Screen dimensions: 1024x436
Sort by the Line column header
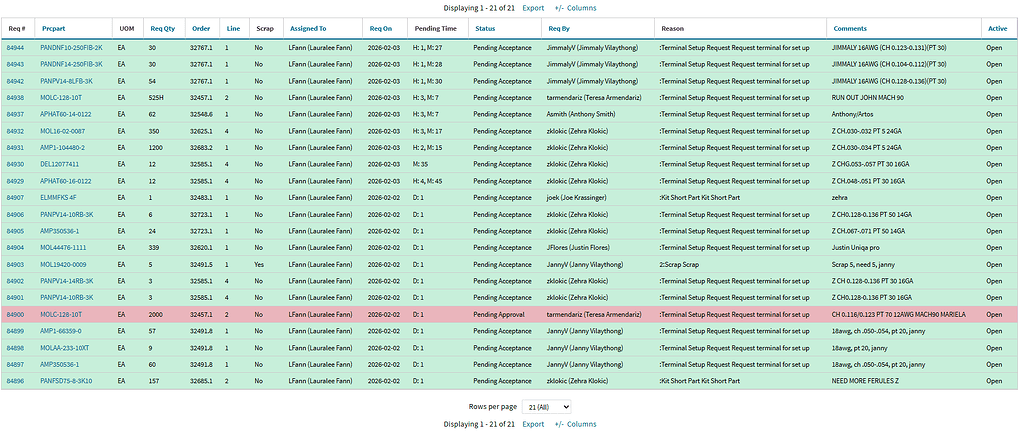233,29
